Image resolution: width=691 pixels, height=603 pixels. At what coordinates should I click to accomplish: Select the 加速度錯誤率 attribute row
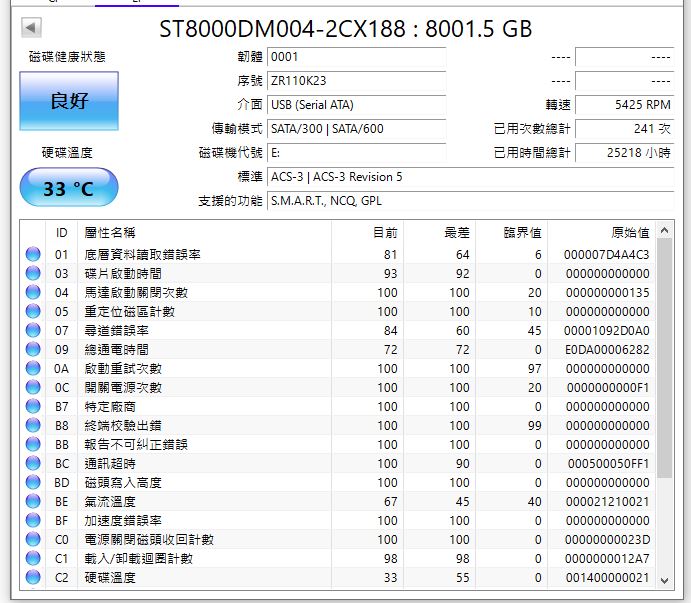point(338,520)
